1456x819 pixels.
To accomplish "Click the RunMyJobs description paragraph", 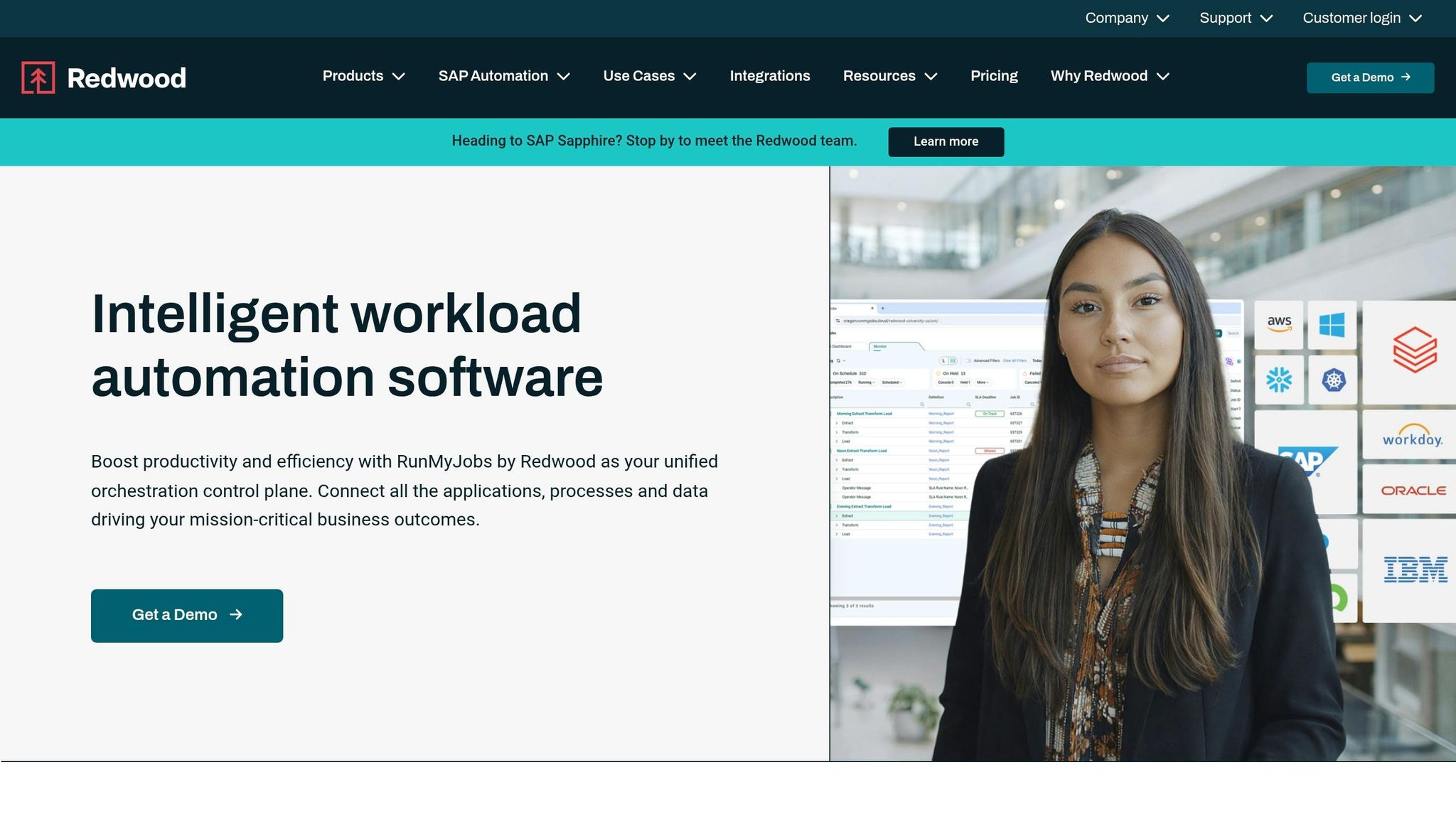I will pyautogui.click(x=405, y=491).
